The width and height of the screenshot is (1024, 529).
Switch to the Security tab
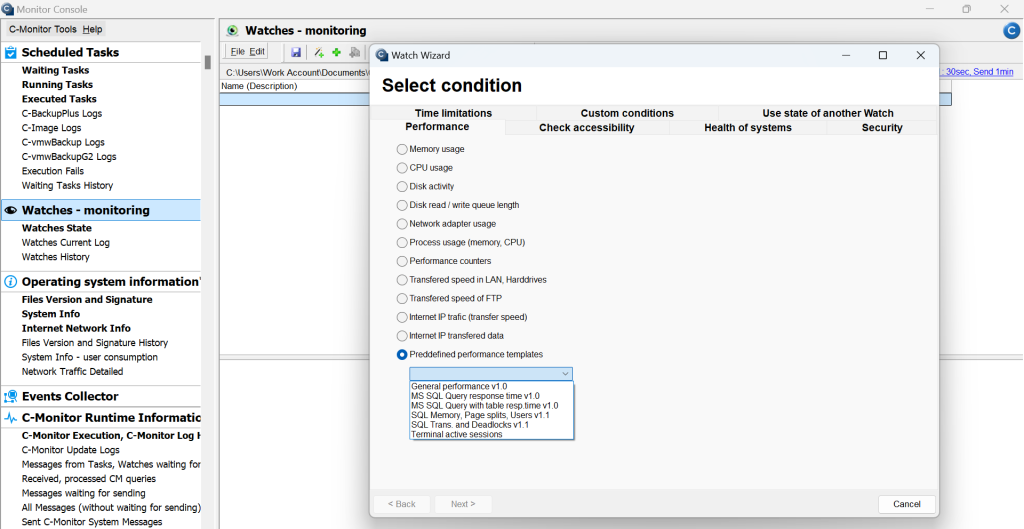(882, 128)
